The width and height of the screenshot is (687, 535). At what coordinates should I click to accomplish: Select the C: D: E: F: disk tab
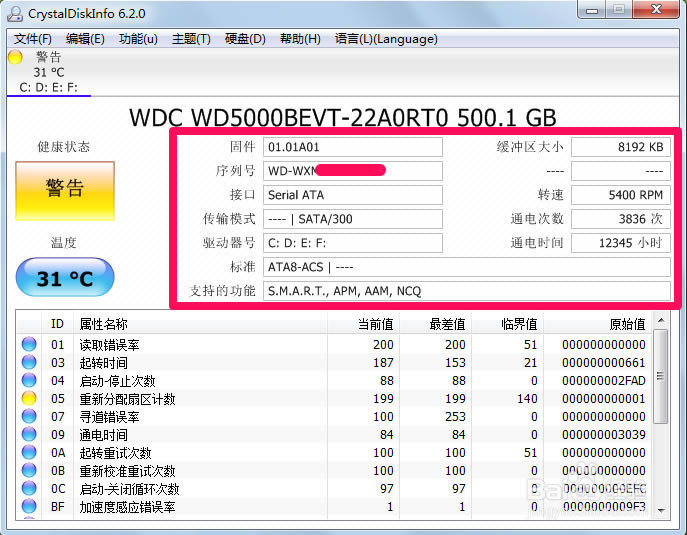(49, 88)
